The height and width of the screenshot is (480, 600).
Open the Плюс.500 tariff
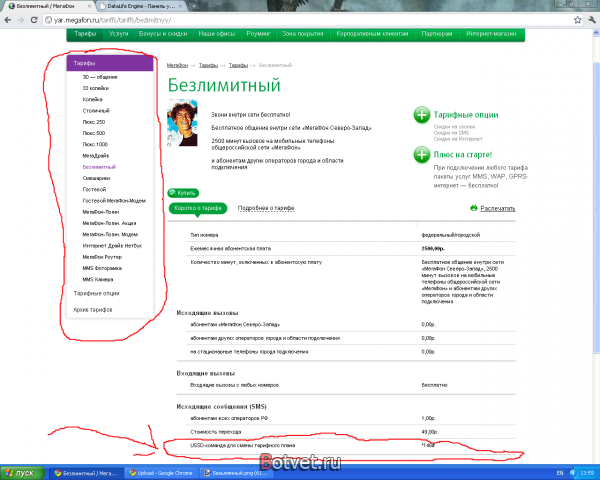click(x=94, y=133)
